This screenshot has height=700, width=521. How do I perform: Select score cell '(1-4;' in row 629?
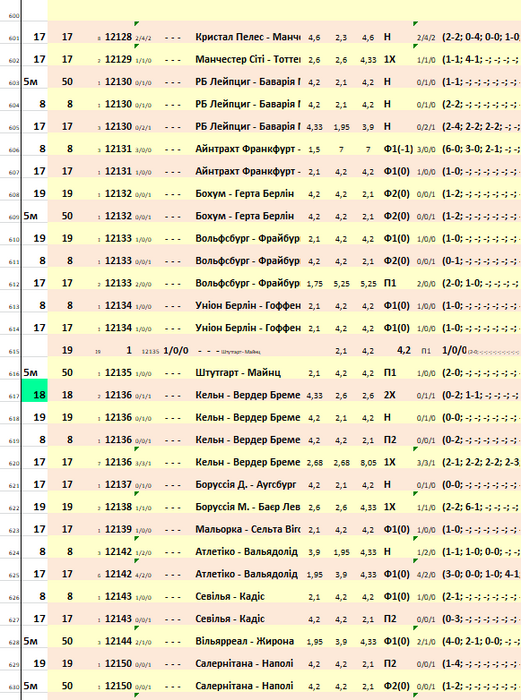click(x=481, y=663)
